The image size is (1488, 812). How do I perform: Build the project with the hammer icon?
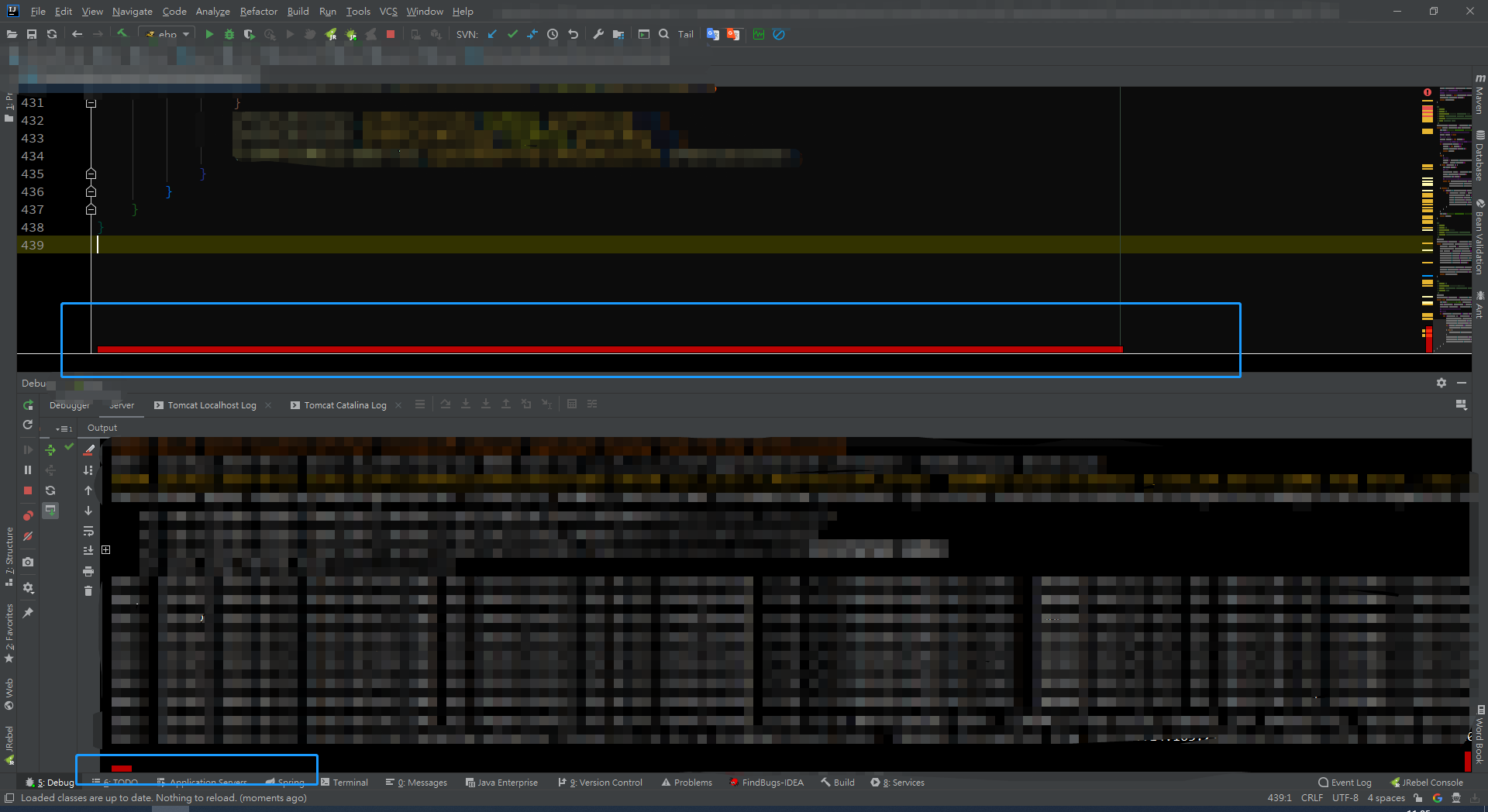click(122, 34)
